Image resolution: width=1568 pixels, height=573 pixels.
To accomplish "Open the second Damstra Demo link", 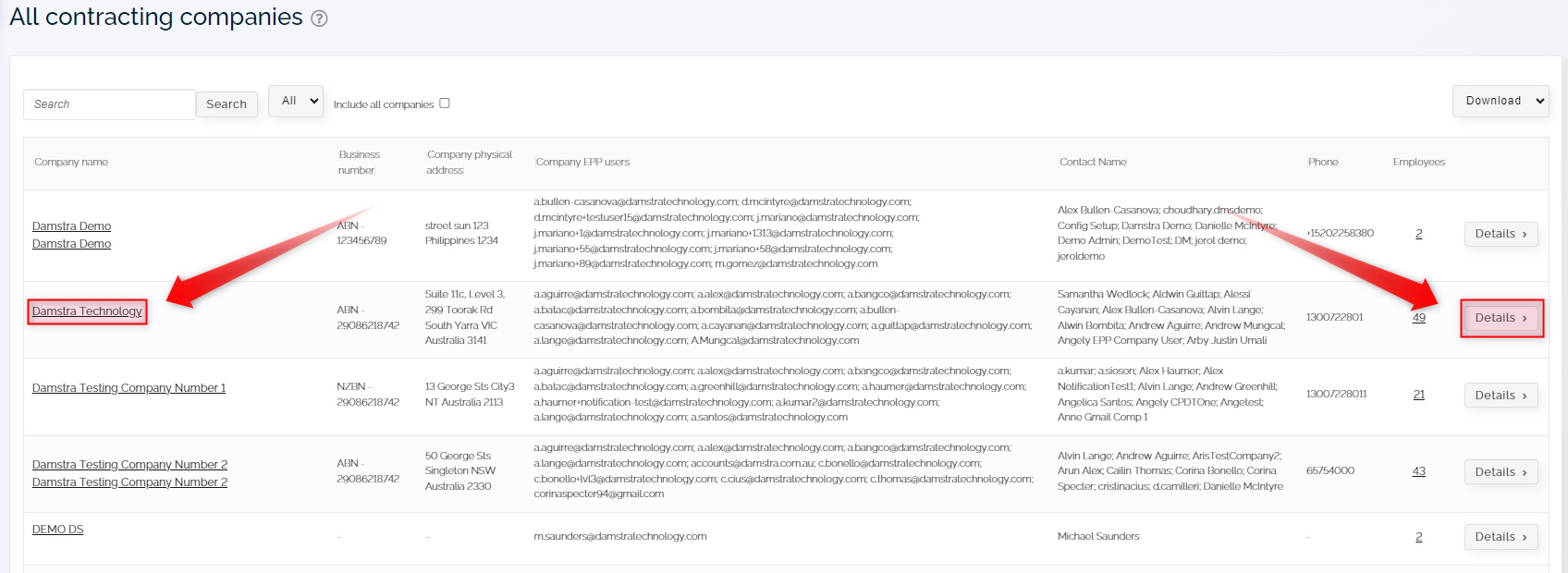I will [x=71, y=244].
